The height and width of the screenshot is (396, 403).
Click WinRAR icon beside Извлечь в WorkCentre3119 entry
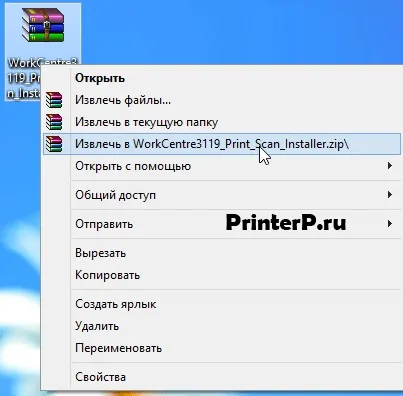click(54, 144)
